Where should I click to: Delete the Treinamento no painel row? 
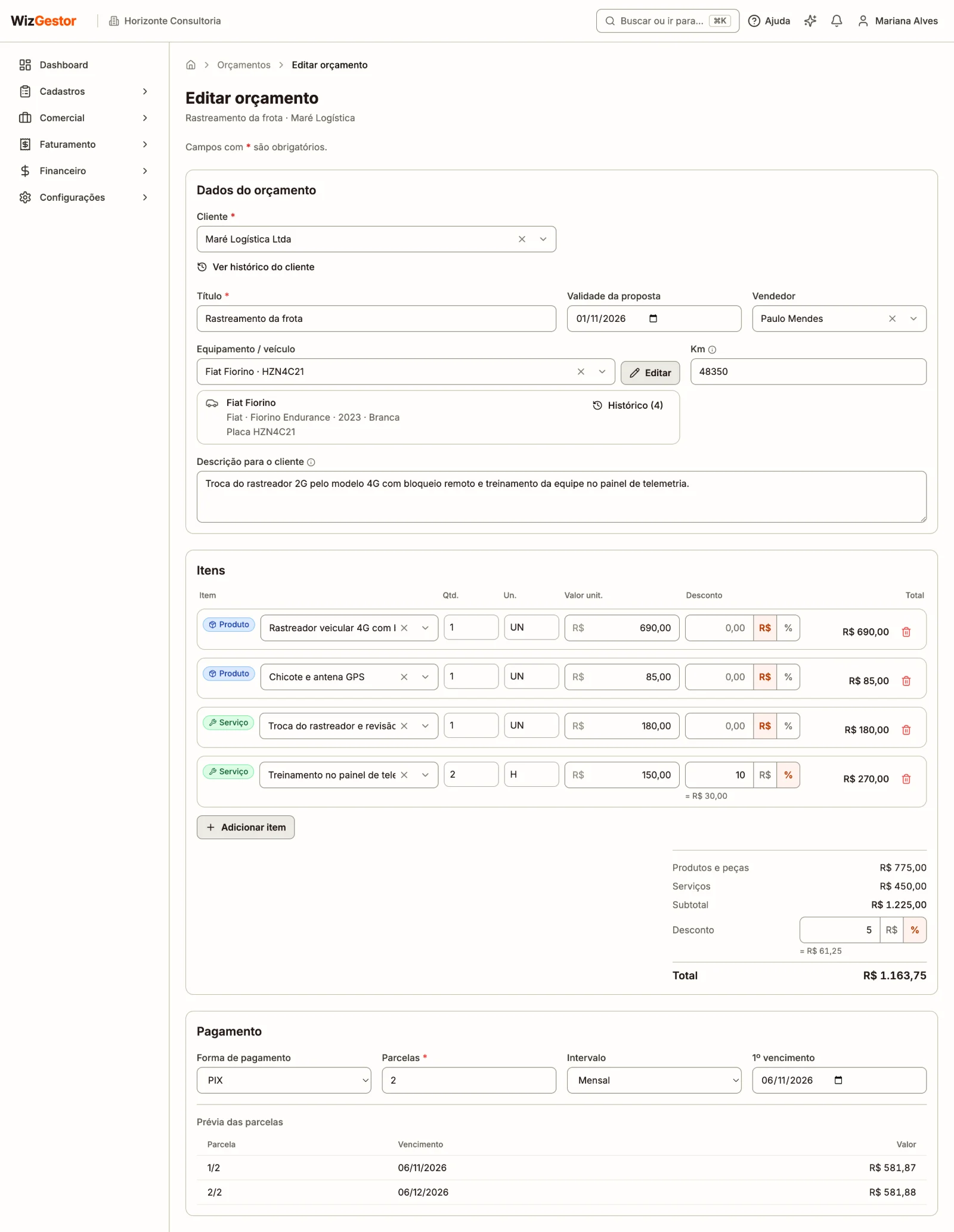(906, 778)
